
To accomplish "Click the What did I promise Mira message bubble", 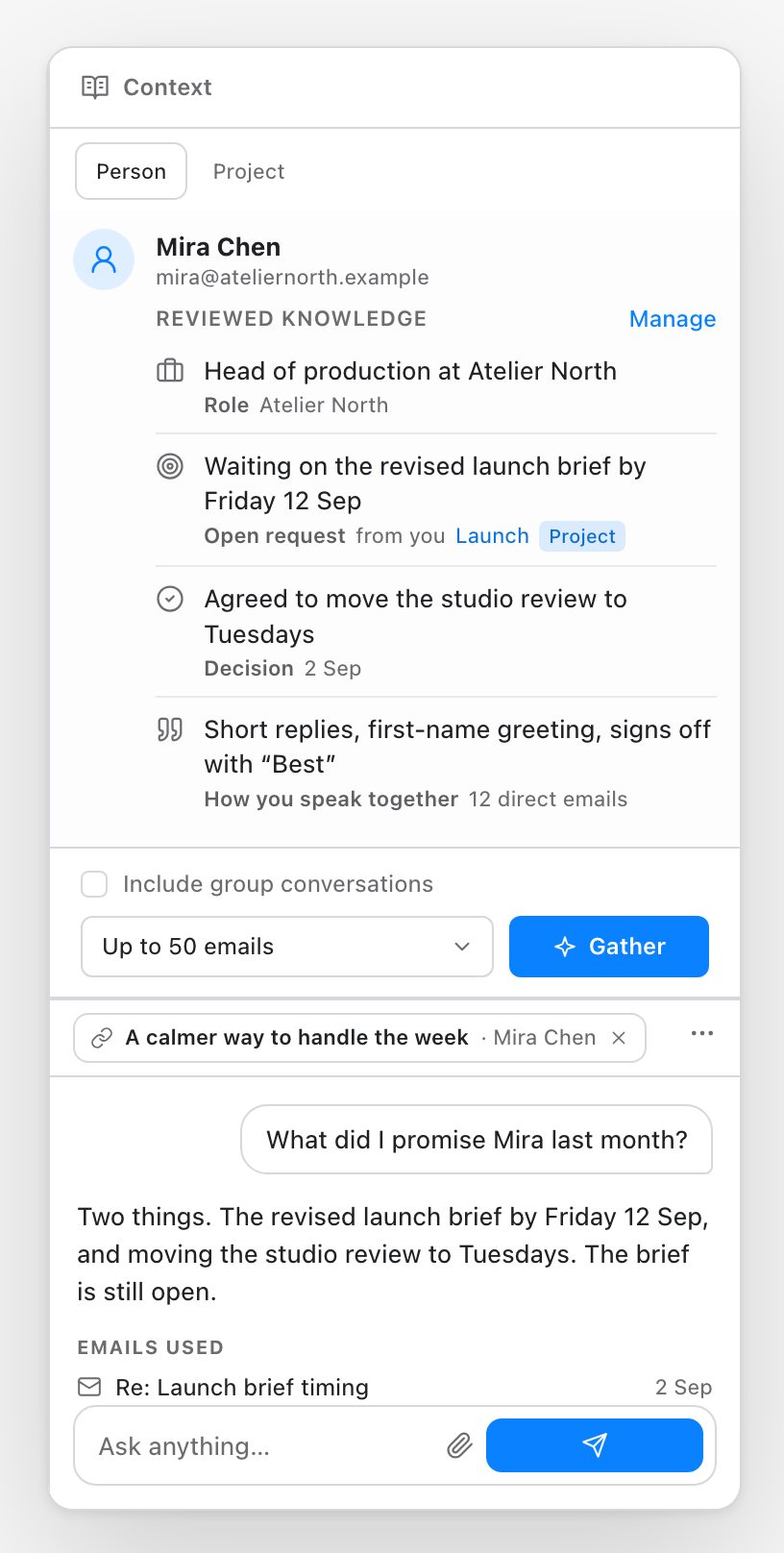I will [x=477, y=1140].
